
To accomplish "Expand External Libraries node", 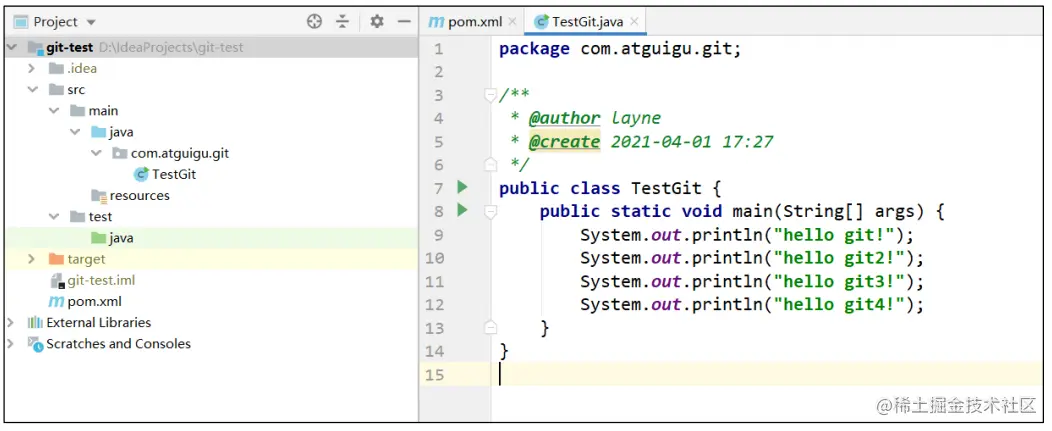I will pos(10,323).
